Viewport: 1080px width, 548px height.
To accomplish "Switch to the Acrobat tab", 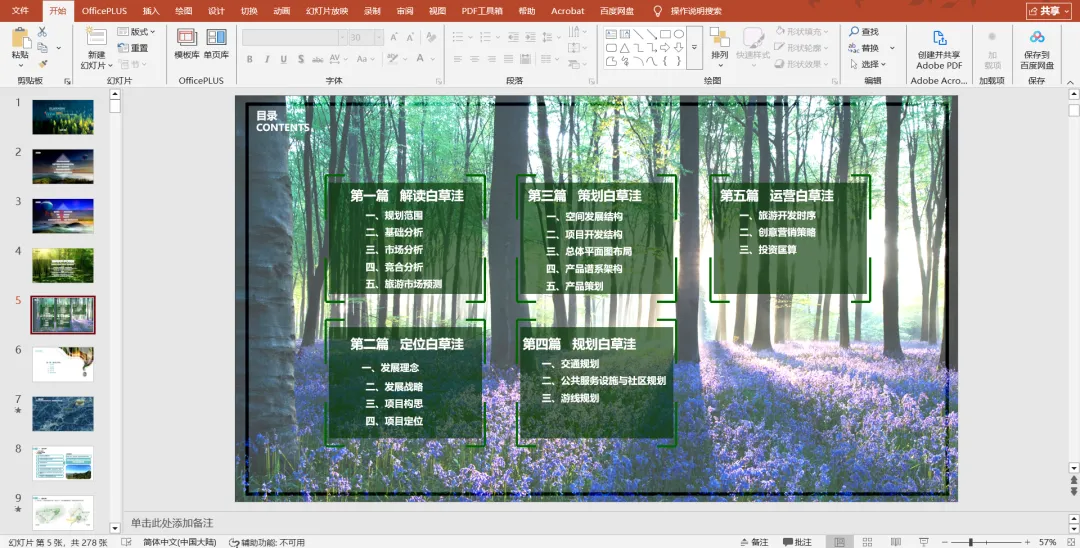I will coord(568,11).
